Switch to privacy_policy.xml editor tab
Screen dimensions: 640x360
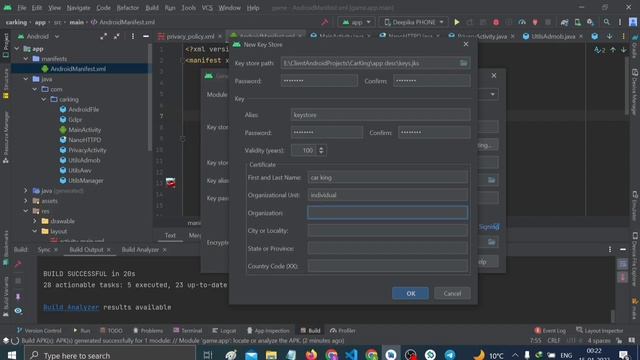[x=190, y=36]
